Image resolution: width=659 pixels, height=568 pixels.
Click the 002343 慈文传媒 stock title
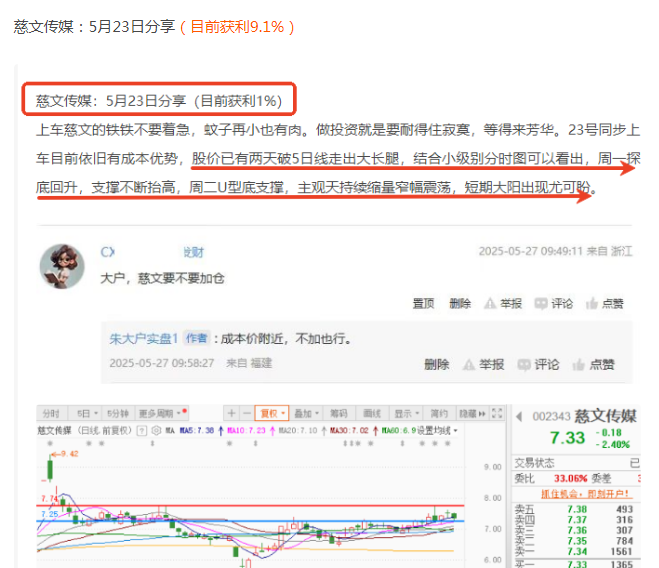pos(584,416)
